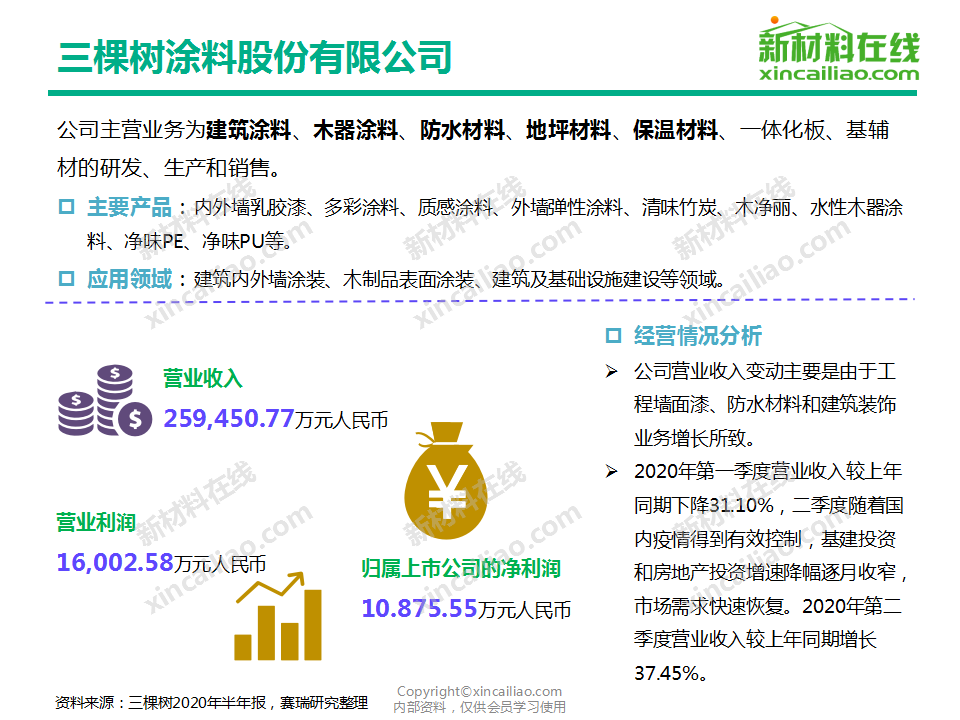Click the text 业务增长所致。
The width and height of the screenshot is (960, 720).
[x=695, y=438]
